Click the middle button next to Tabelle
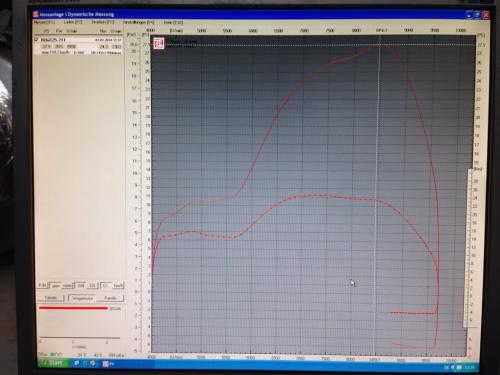The image size is (500, 375). tap(82, 298)
